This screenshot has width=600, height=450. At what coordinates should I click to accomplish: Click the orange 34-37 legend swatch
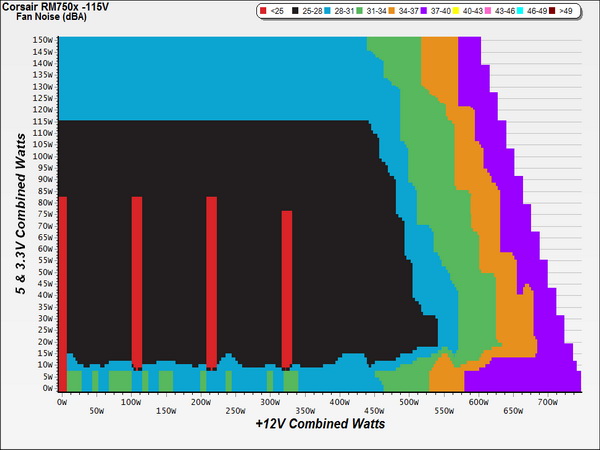[391, 11]
